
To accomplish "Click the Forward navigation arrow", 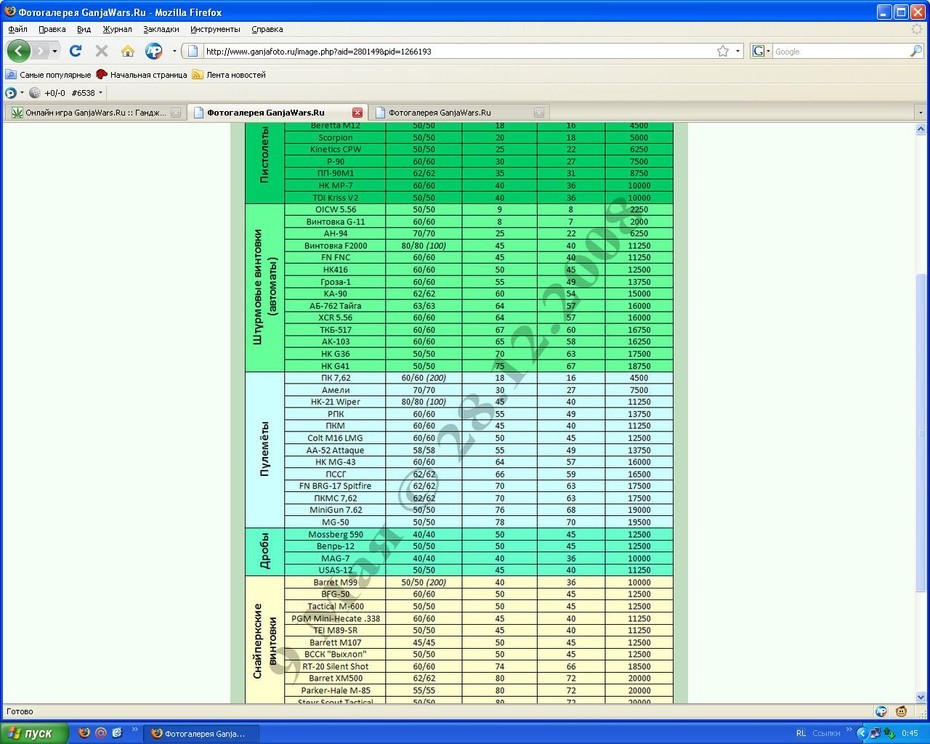I will [40, 51].
